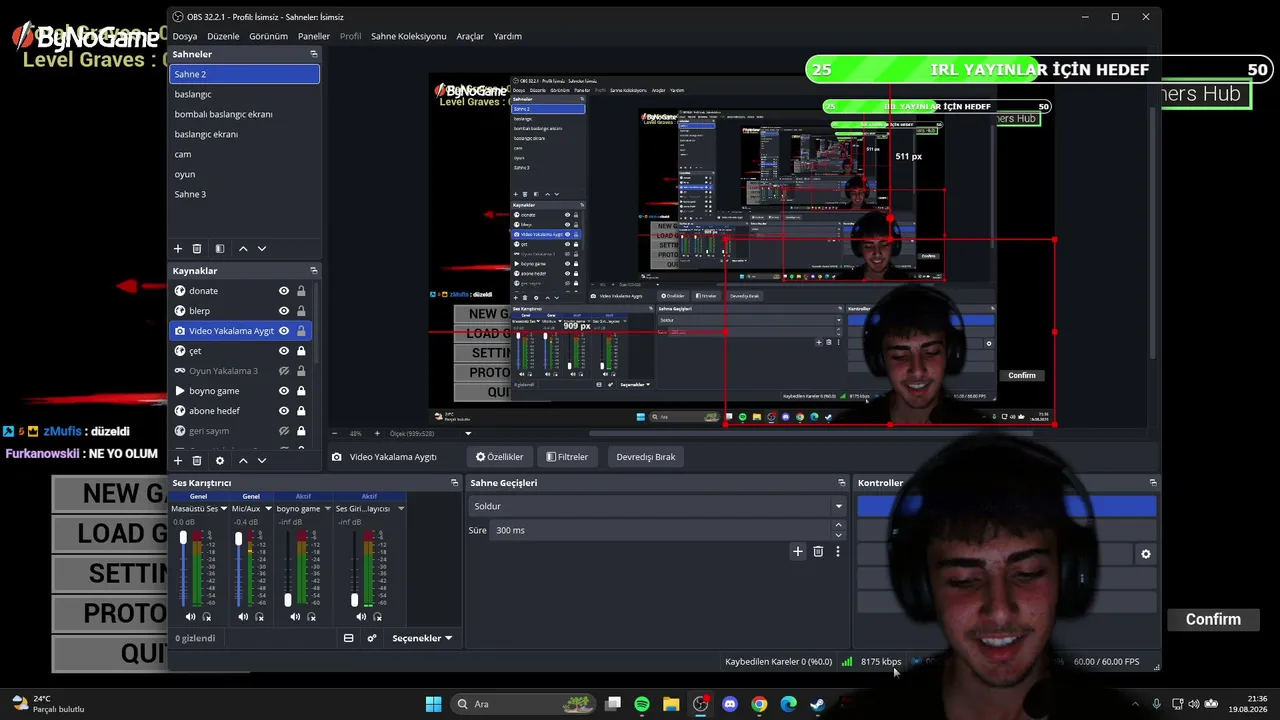Increase the transition Süre value
1280x720 pixels.
pos(840,526)
